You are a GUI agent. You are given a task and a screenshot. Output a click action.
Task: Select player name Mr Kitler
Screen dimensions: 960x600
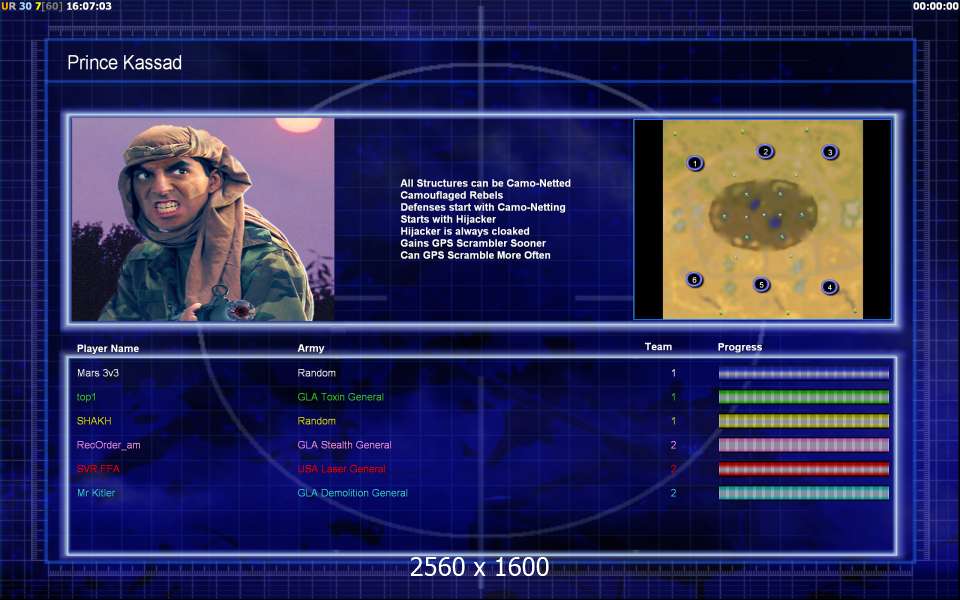pyautogui.click(x=96, y=493)
